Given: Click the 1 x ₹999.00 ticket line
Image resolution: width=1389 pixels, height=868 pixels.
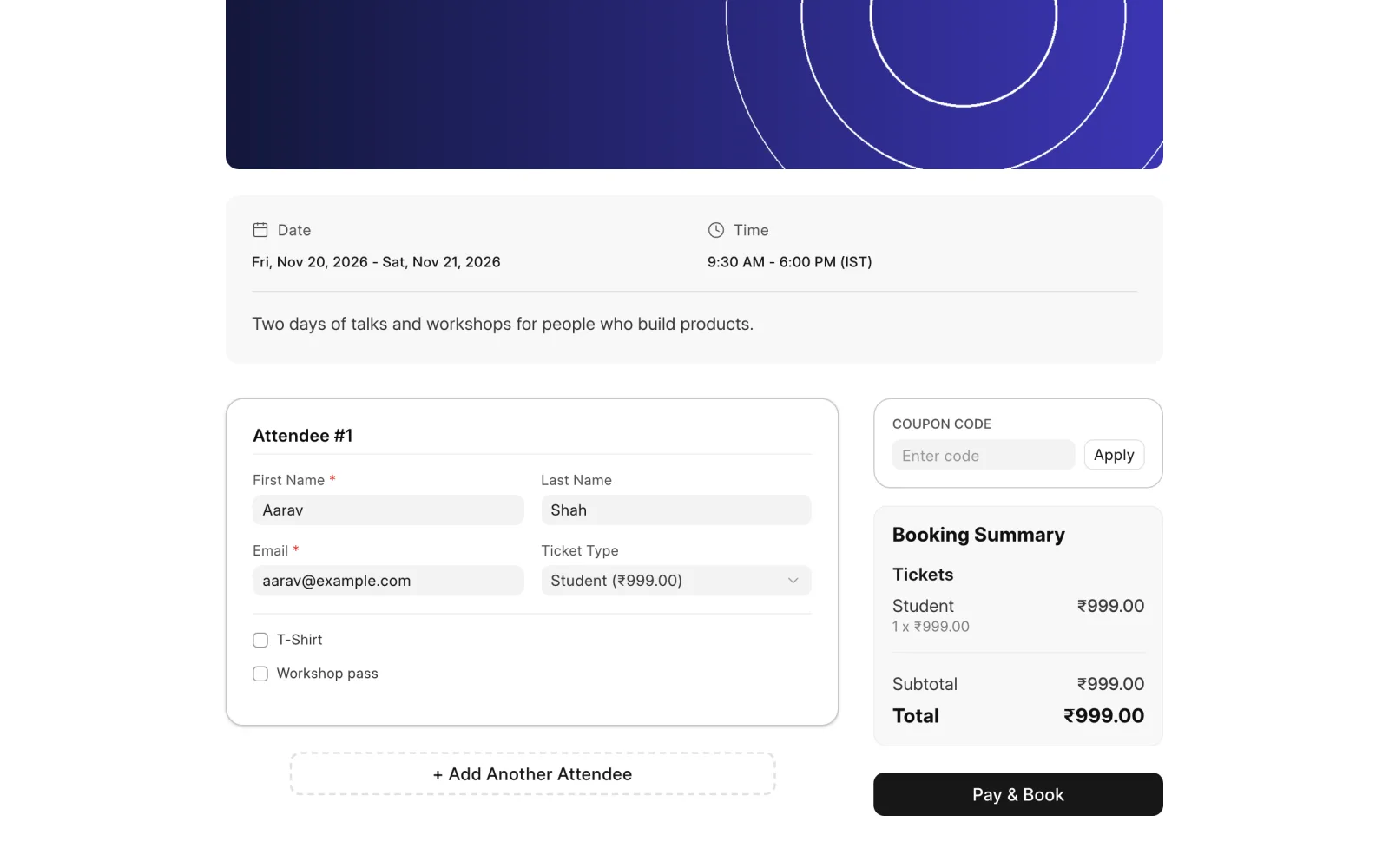Looking at the screenshot, I should (931, 627).
